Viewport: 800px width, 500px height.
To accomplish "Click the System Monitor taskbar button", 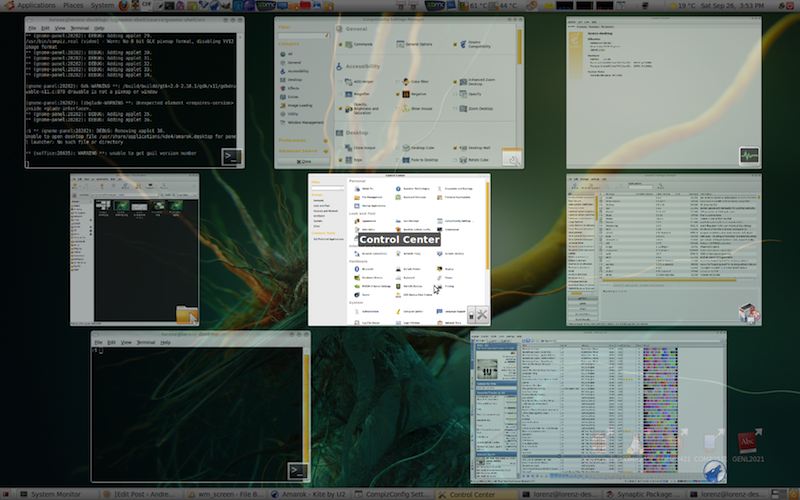I will pos(55,494).
